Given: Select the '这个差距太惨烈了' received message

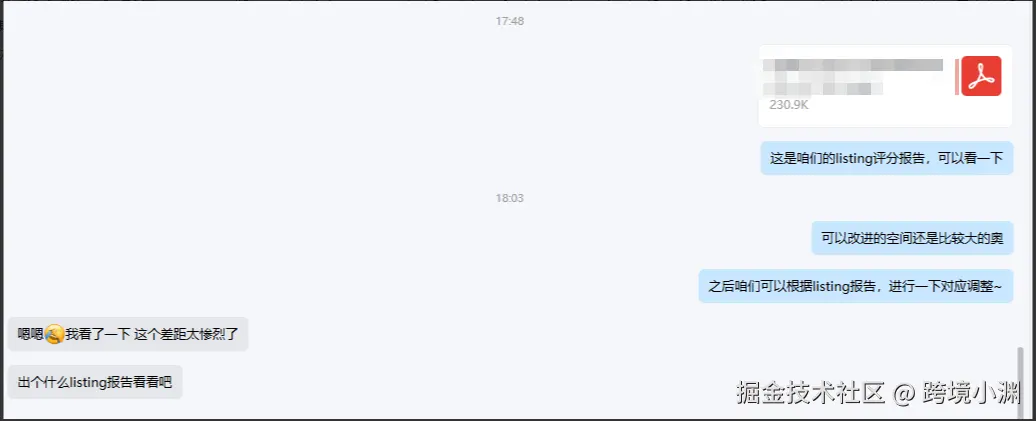Looking at the screenshot, I should point(128,334).
